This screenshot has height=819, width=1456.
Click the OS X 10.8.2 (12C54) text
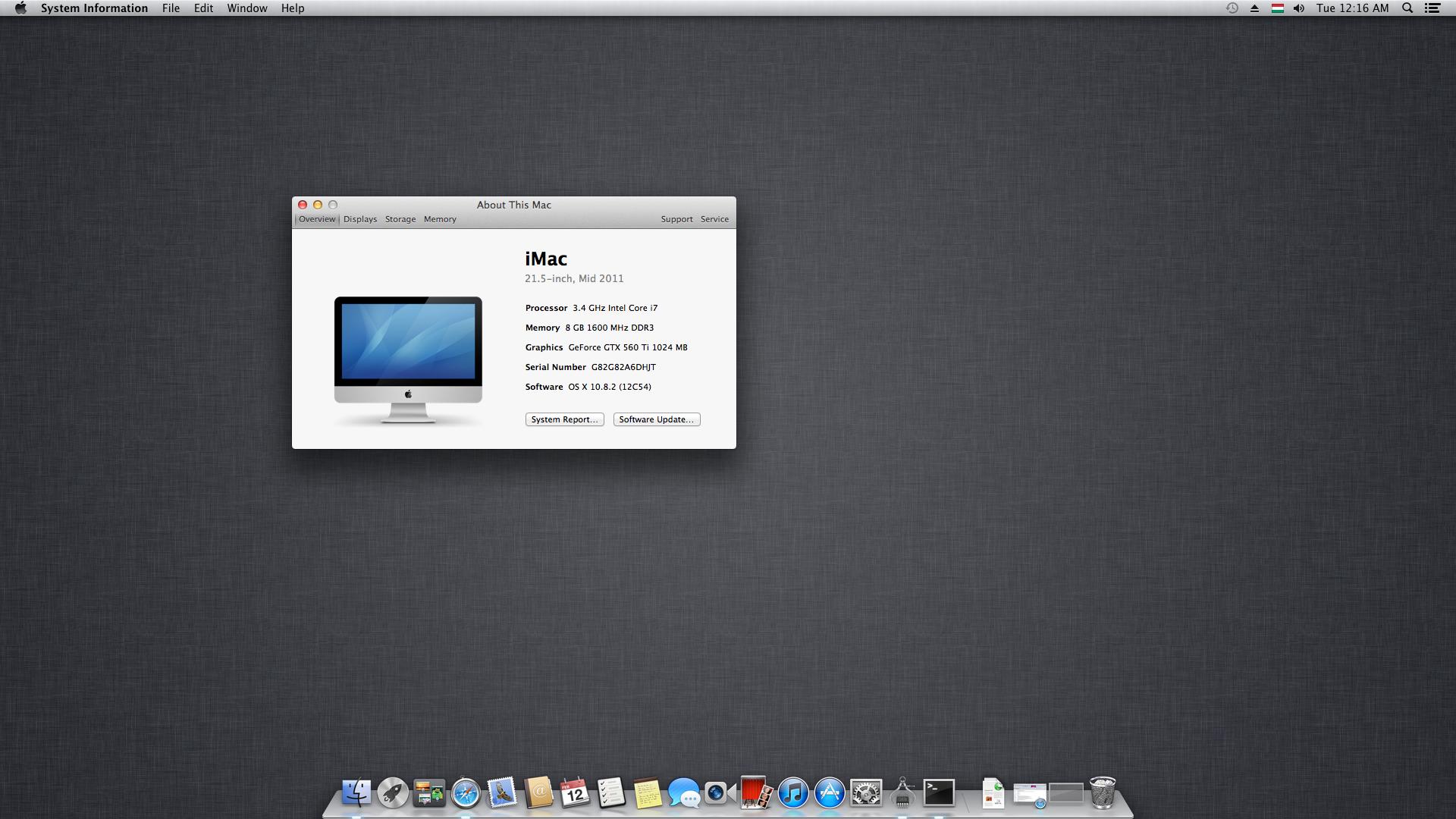click(x=610, y=387)
